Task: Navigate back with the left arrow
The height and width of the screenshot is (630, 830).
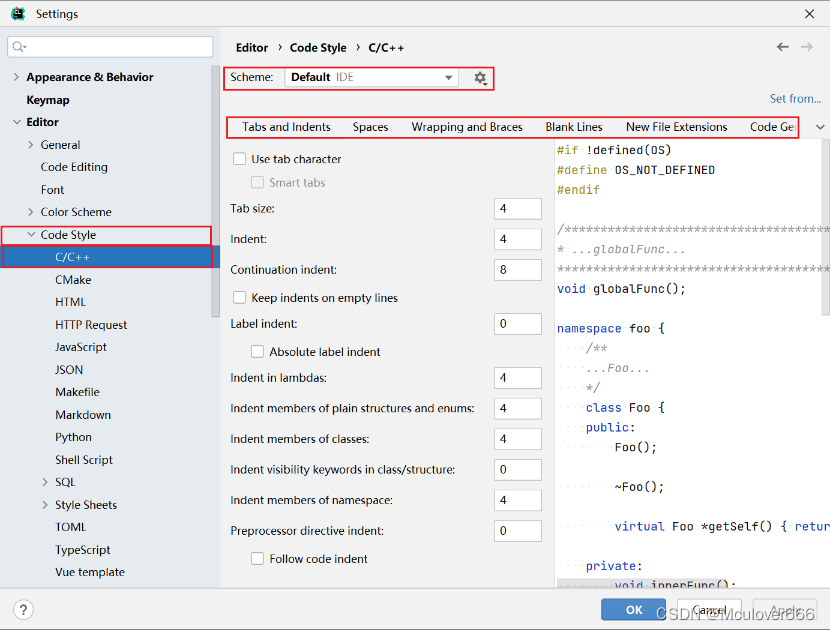Action: [x=782, y=47]
